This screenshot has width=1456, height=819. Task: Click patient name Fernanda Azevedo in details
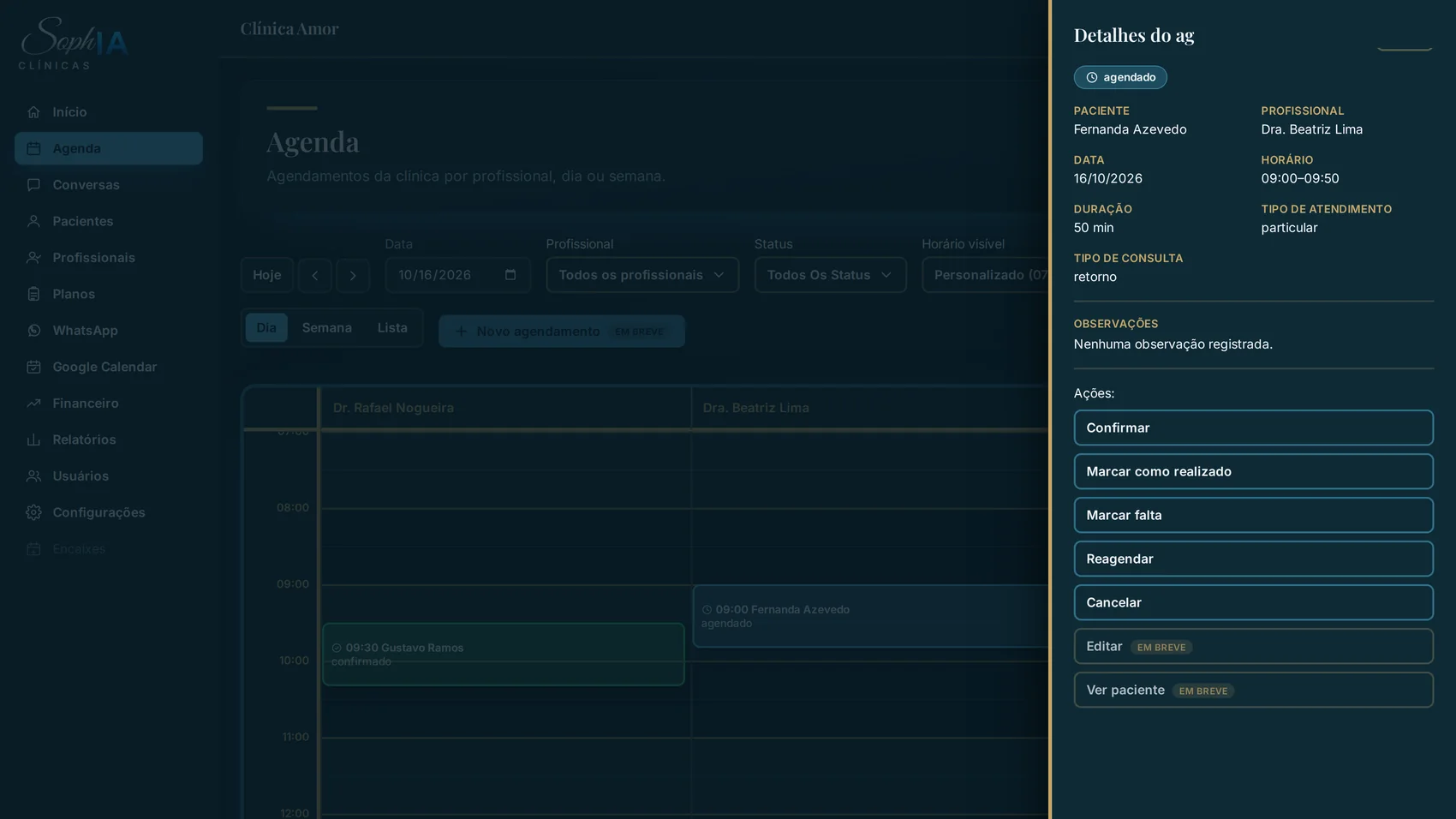coord(1130,129)
